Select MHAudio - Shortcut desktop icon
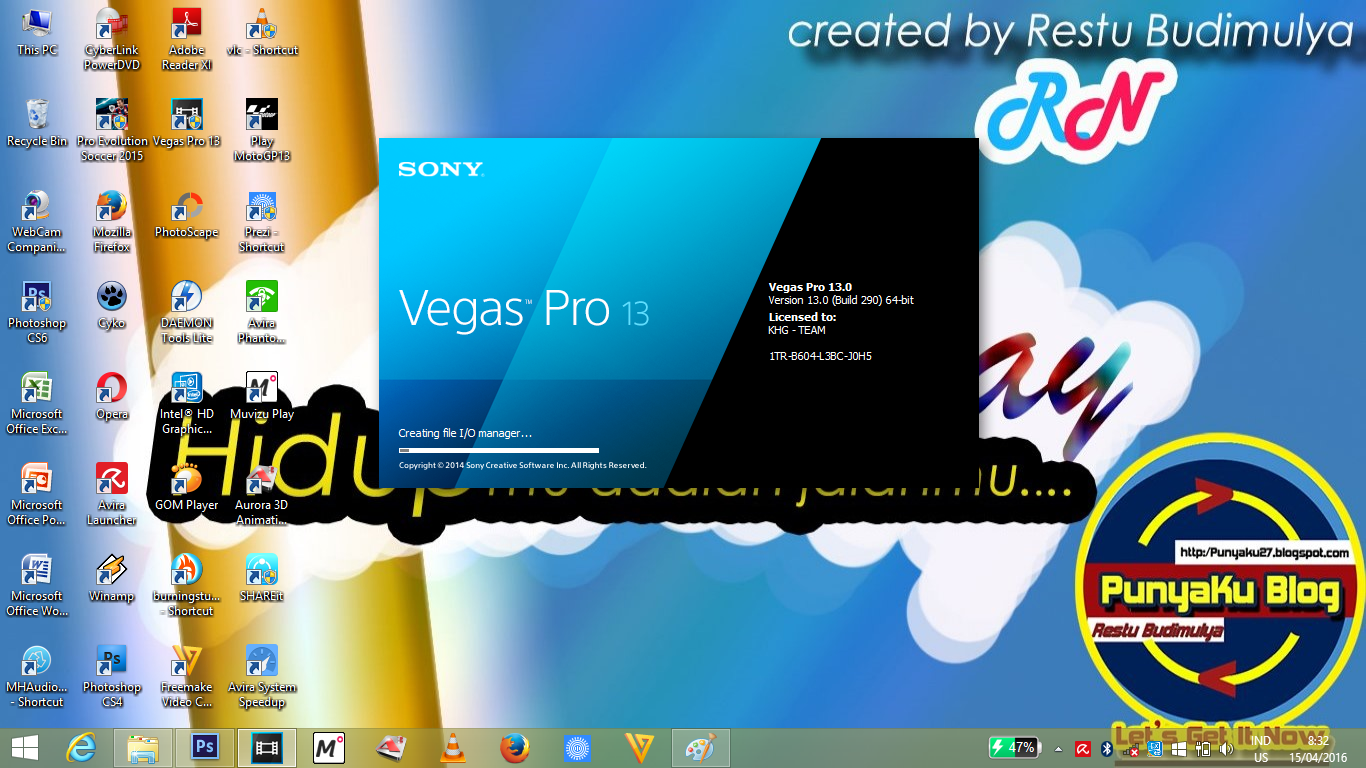Viewport: 1366px width, 768px height. [x=37, y=677]
